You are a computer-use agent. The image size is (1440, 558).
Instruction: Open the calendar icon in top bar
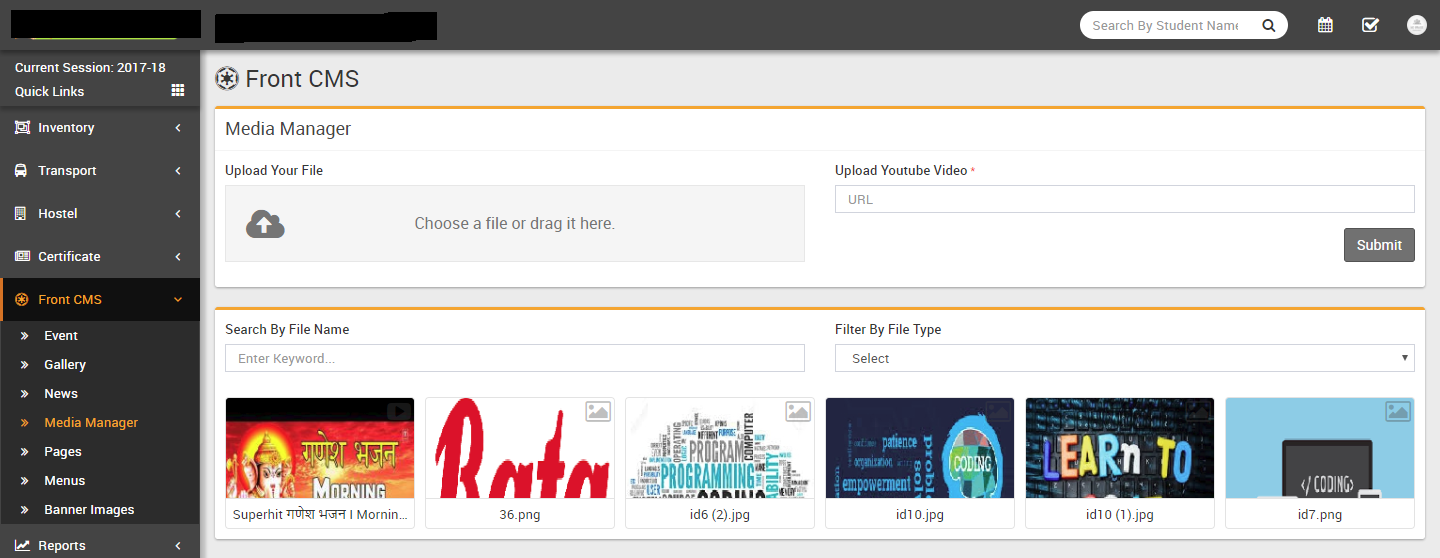coord(1325,25)
